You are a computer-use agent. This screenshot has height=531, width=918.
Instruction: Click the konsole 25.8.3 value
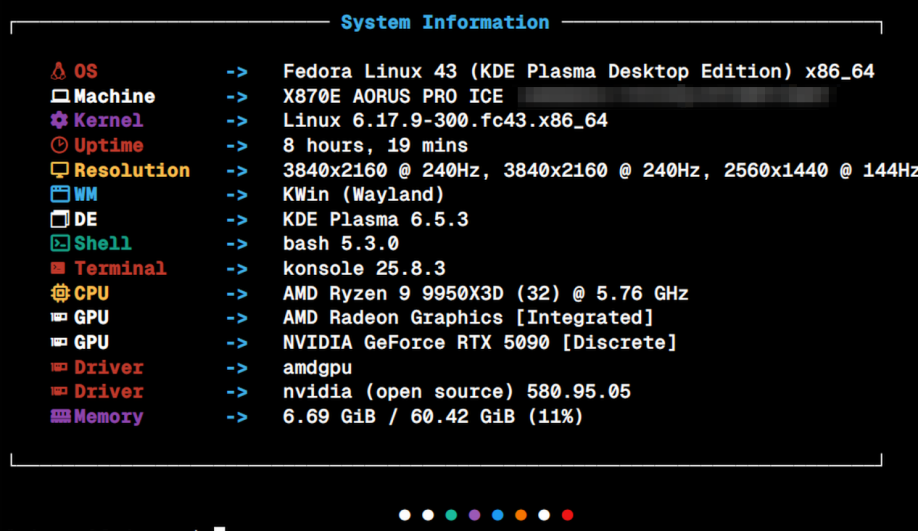(x=364, y=269)
